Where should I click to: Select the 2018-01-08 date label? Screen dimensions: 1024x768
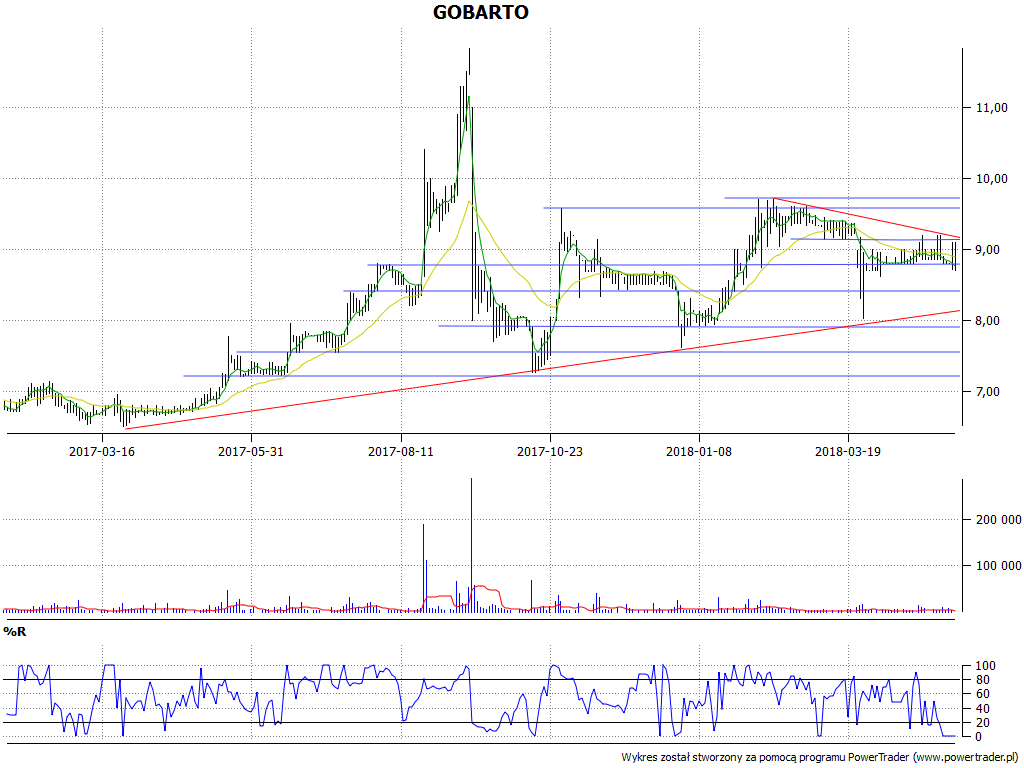pyautogui.click(x=699, y=451)
